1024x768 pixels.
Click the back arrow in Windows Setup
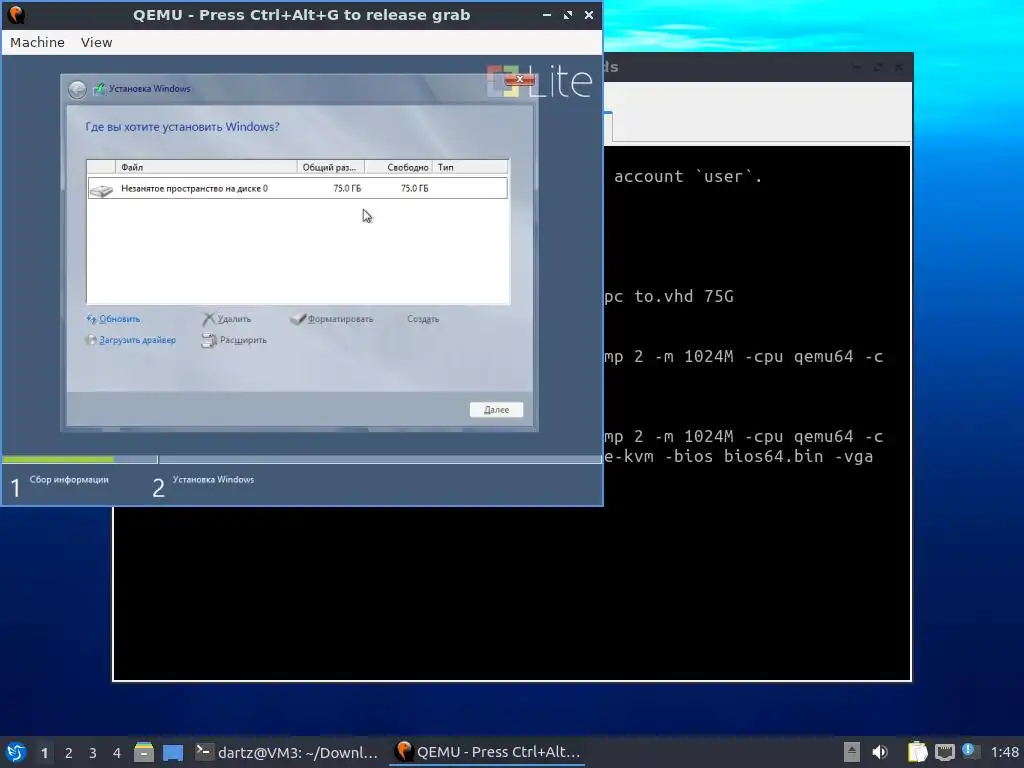[77, 89]
